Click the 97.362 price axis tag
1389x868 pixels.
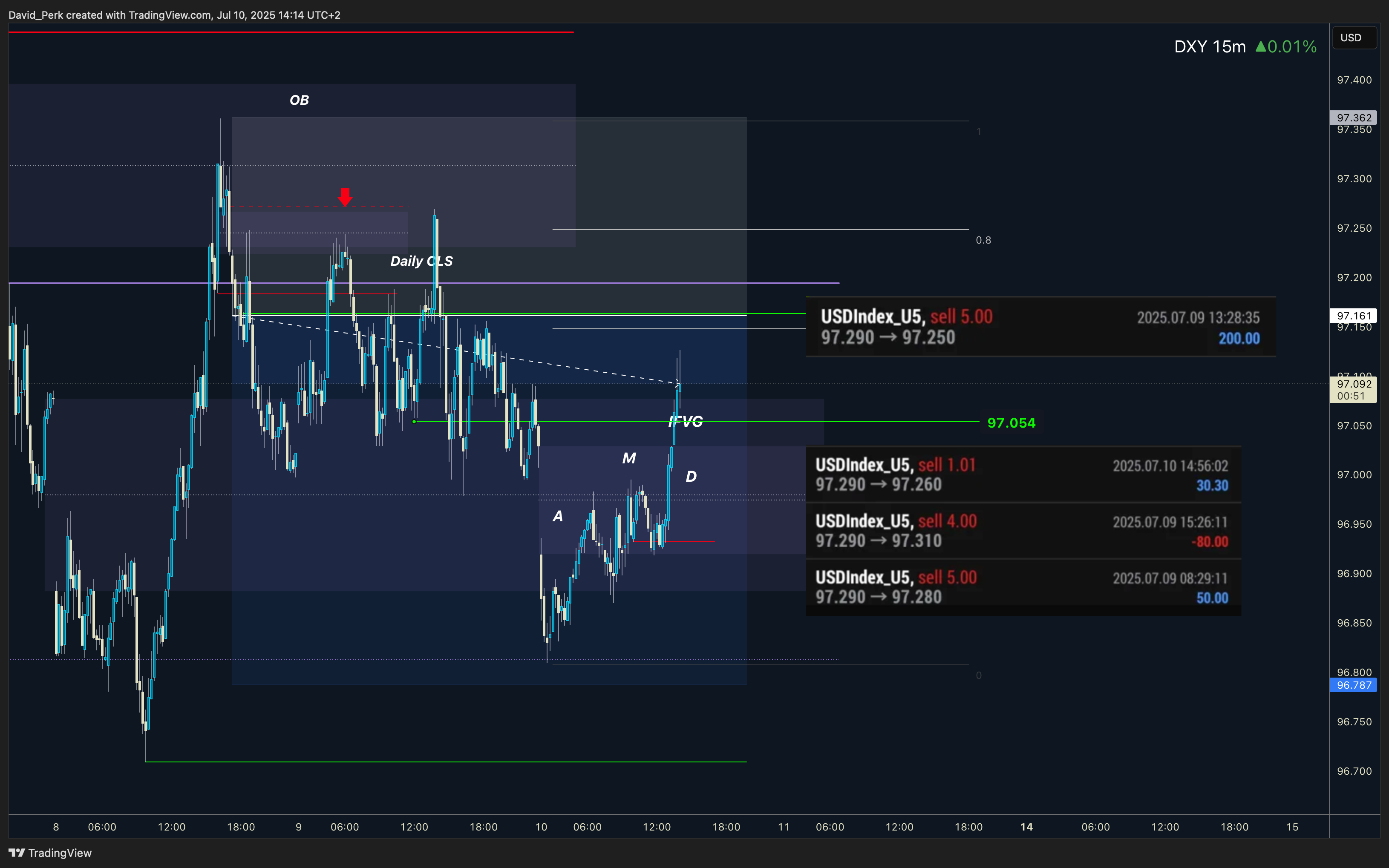[1353, 118]
